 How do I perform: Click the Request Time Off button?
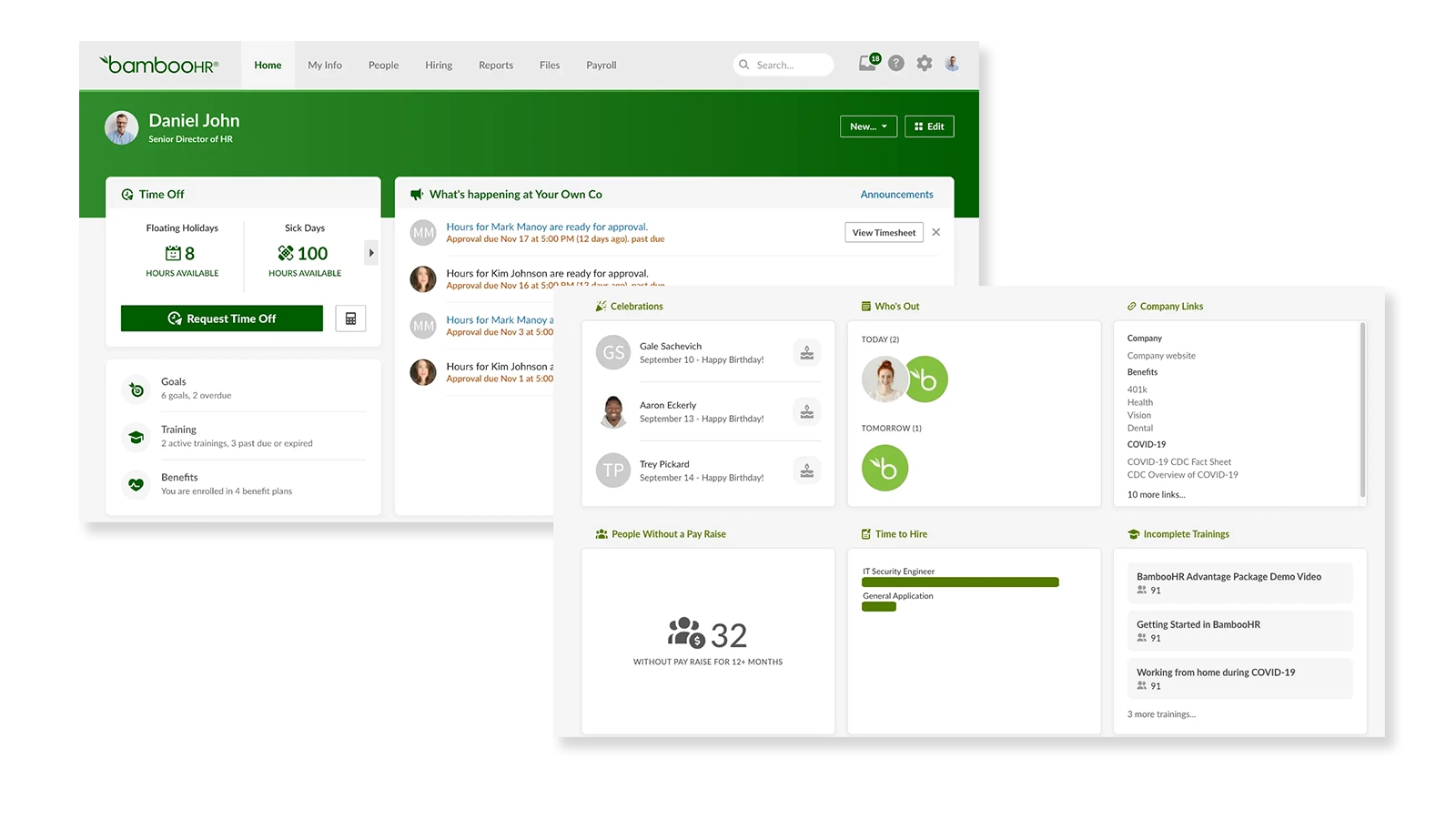click(221, 318)
